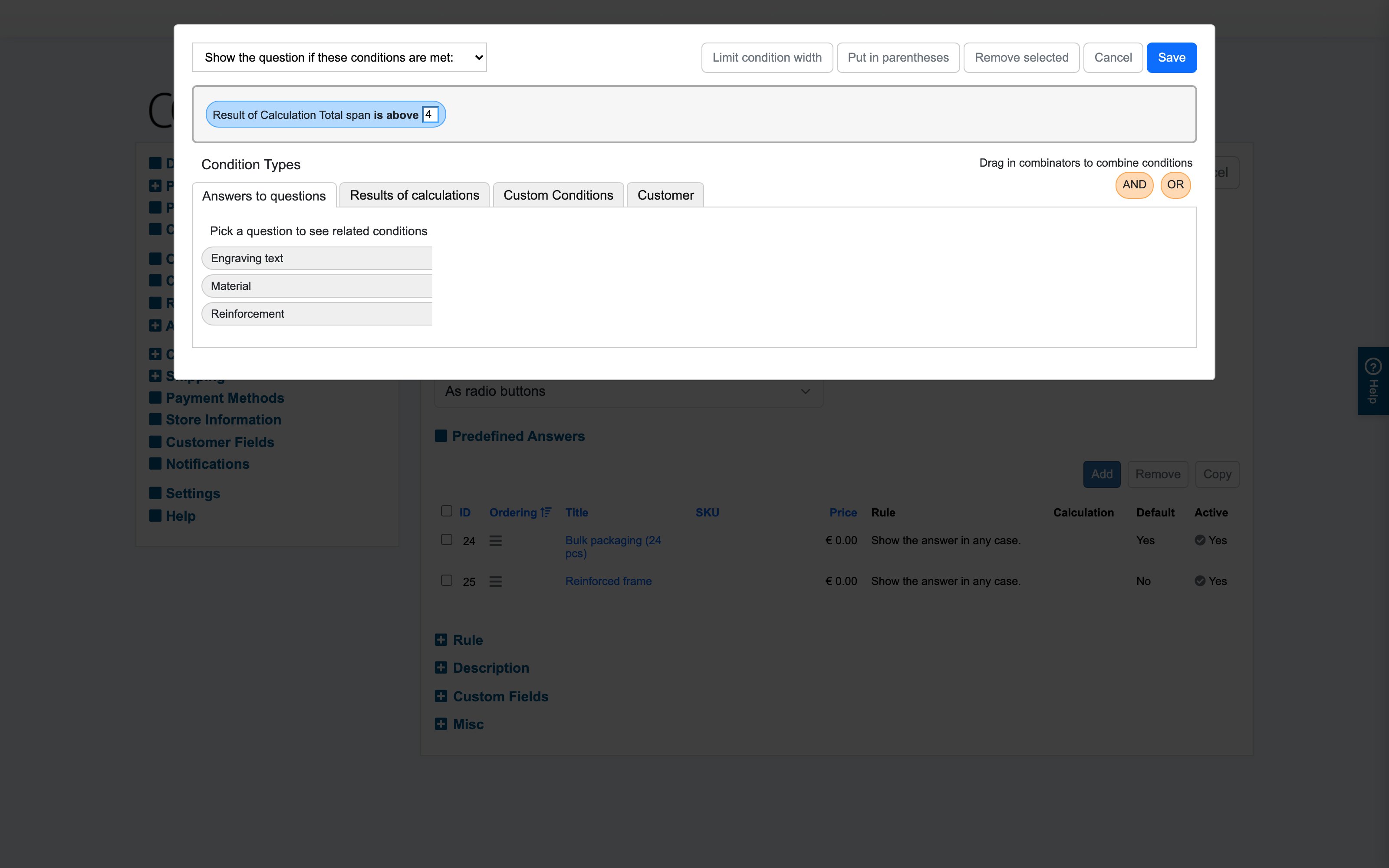Pick the Material question
Viewport: 1389px width, 868px height.
click(317, 286)
